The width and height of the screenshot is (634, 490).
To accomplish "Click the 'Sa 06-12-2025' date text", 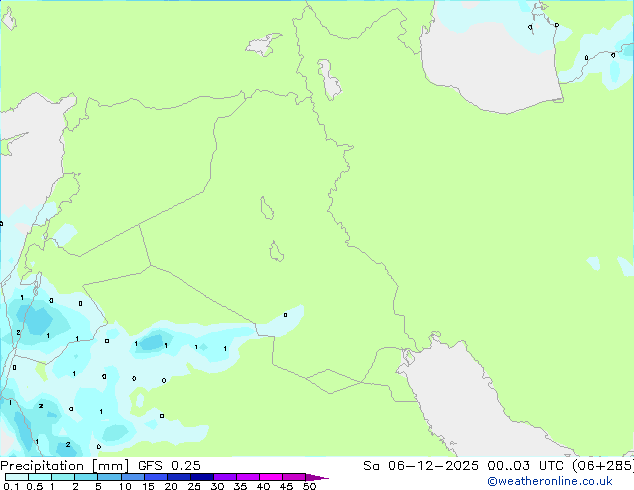I will pyautogui.click(x=421, y=466).
